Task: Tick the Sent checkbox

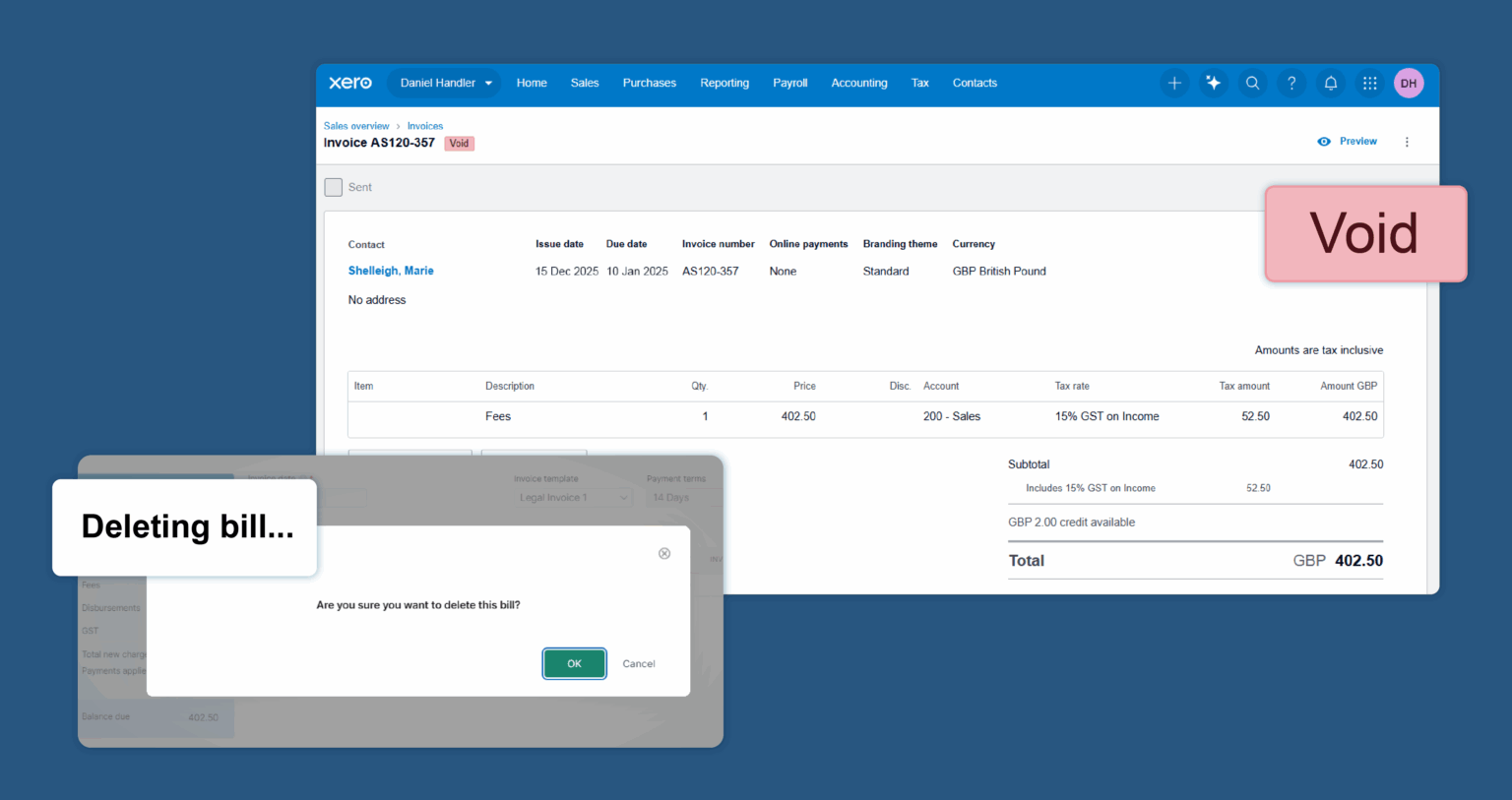Action: coord(334,187)
